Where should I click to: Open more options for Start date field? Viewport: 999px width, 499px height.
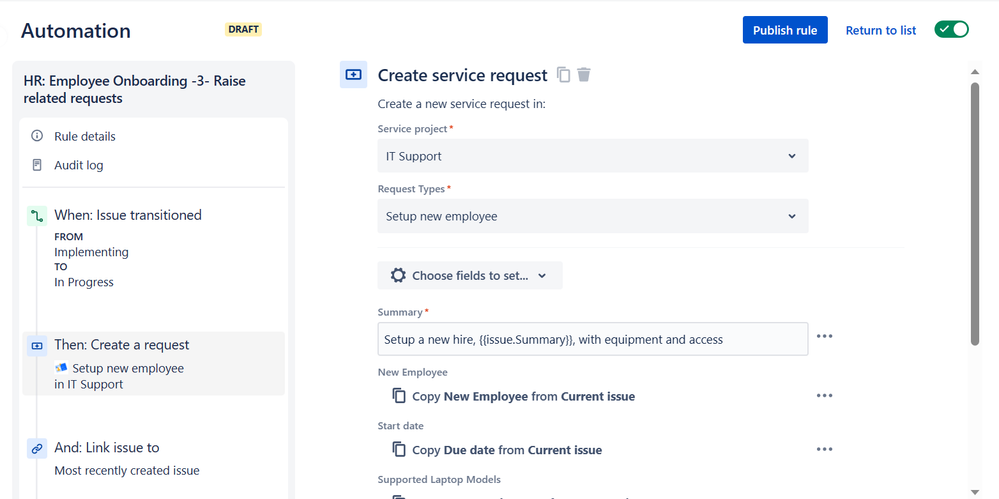point(824,449)
